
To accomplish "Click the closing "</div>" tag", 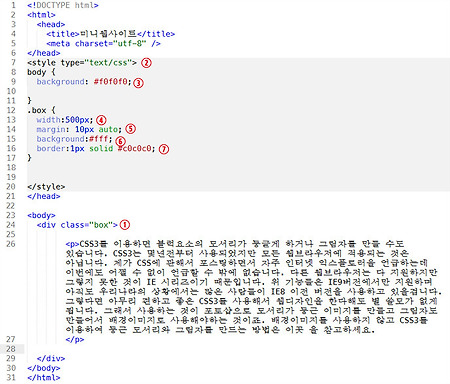I will coord(51,359).
